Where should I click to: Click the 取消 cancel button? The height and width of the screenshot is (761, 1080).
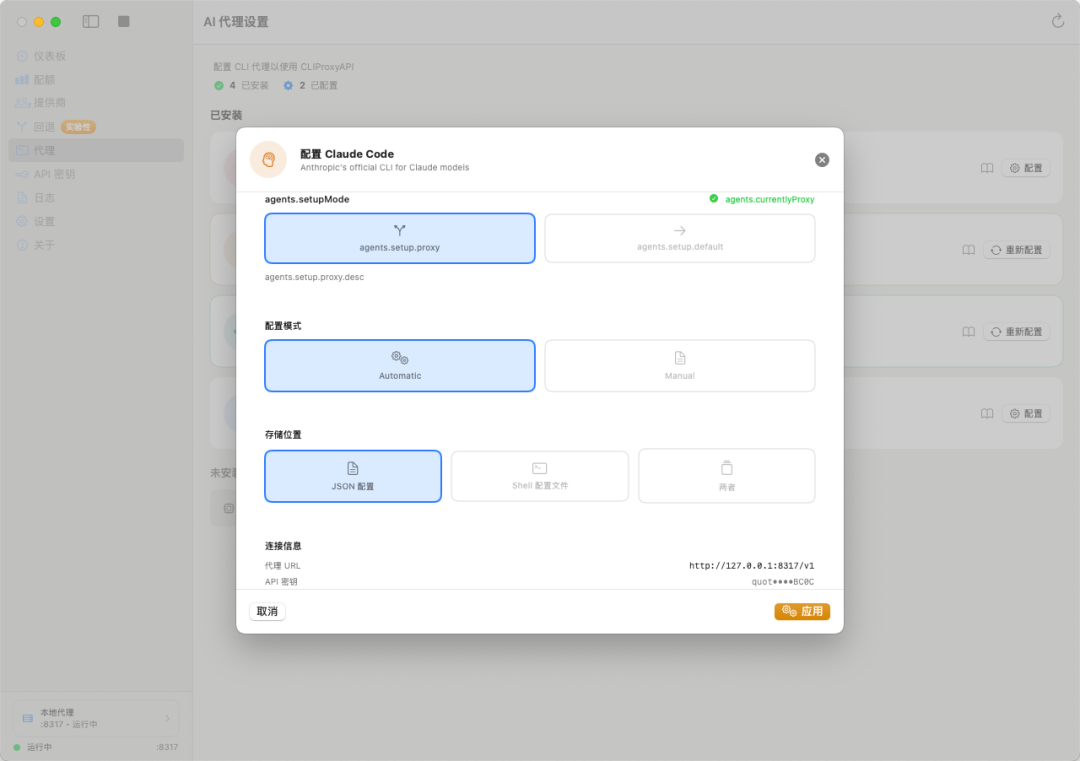pos(267,611)
